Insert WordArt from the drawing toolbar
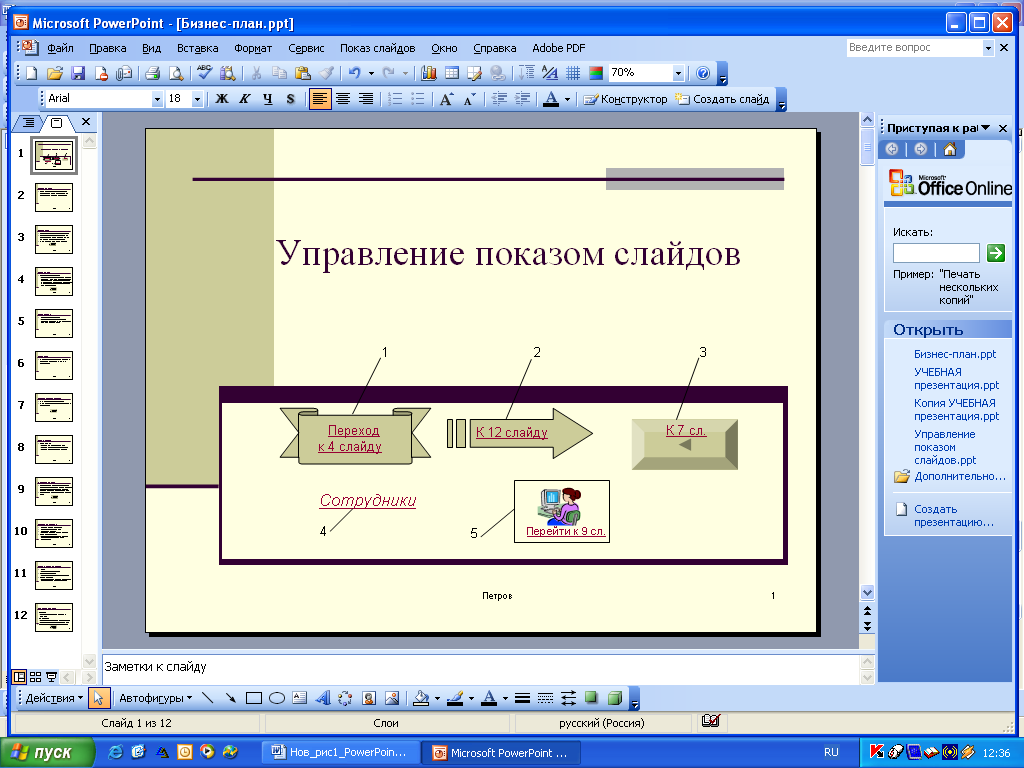 (x=323, y=698)
